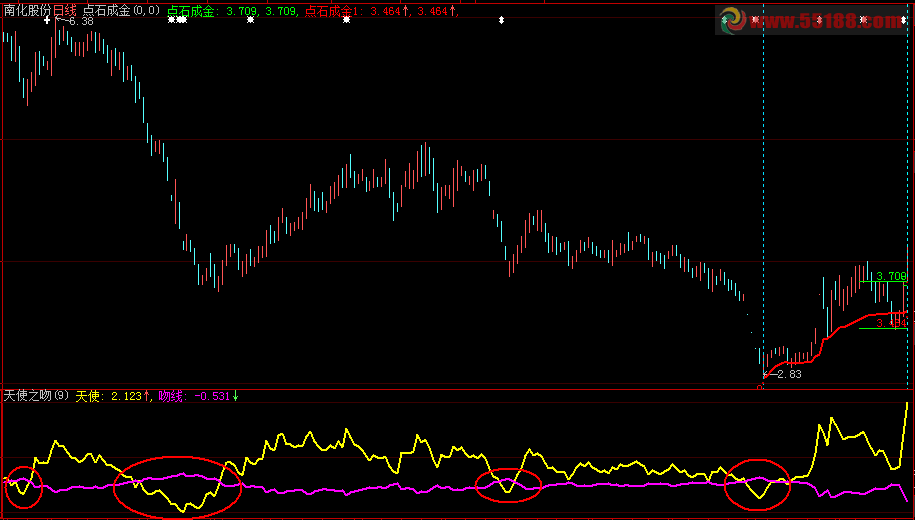Click the third red circled crossover in indicator
This screenshot has width=915, height=520.
[x=508, y=485]
